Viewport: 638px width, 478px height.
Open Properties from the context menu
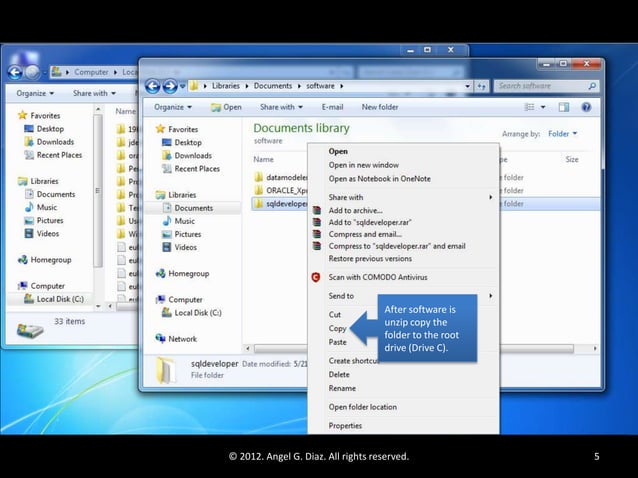pos(345,426)
